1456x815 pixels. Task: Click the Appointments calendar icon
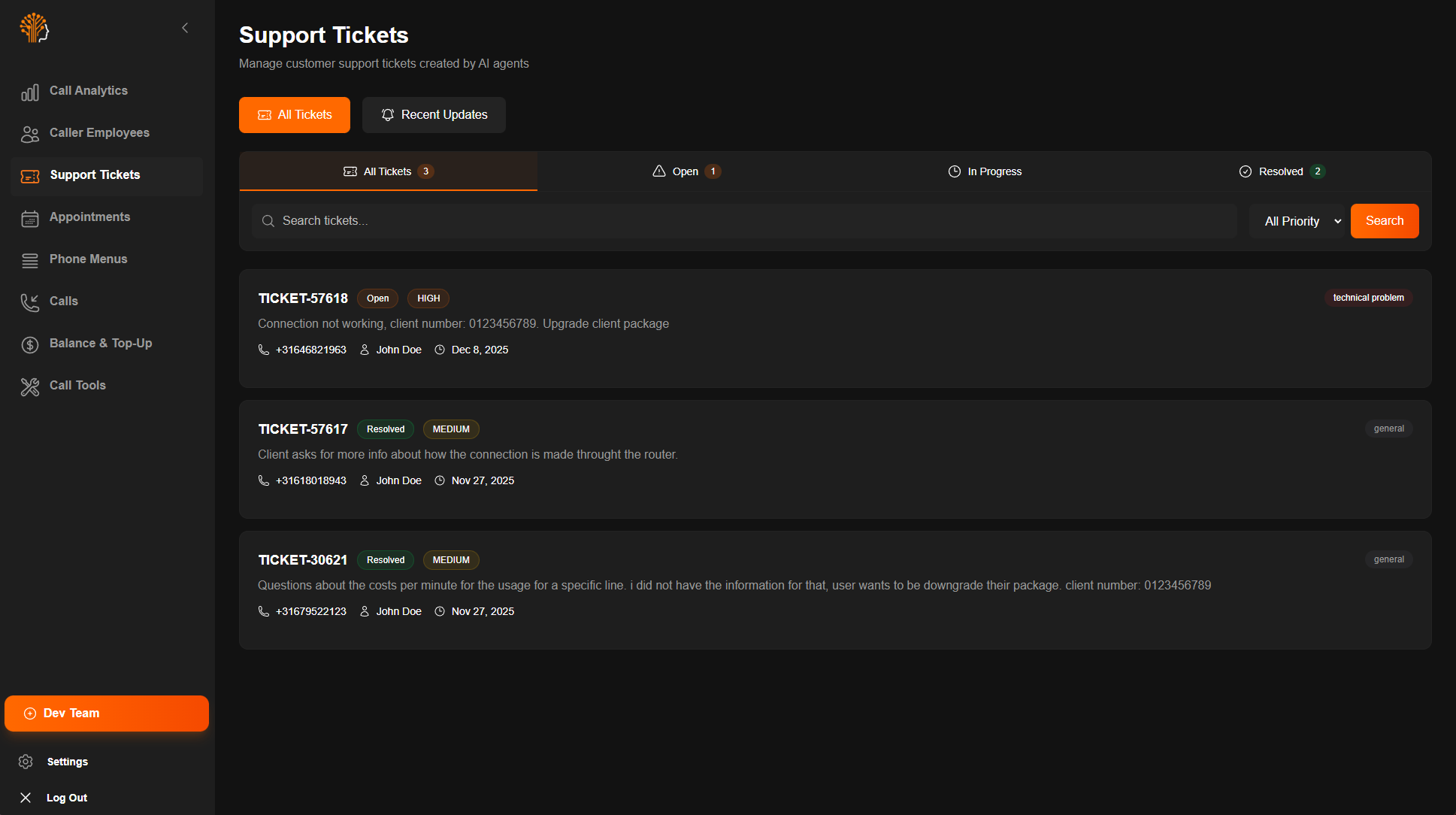click(30, 218)
